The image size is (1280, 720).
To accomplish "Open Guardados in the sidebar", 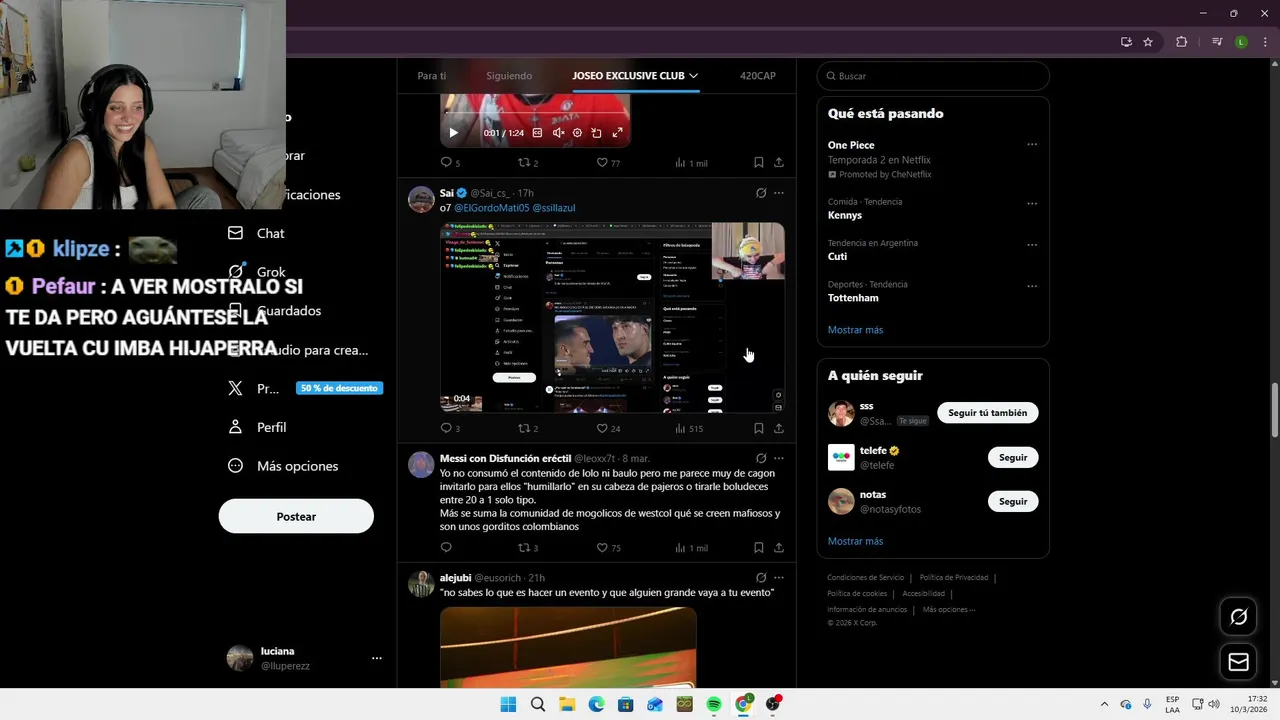I will 275,311.
